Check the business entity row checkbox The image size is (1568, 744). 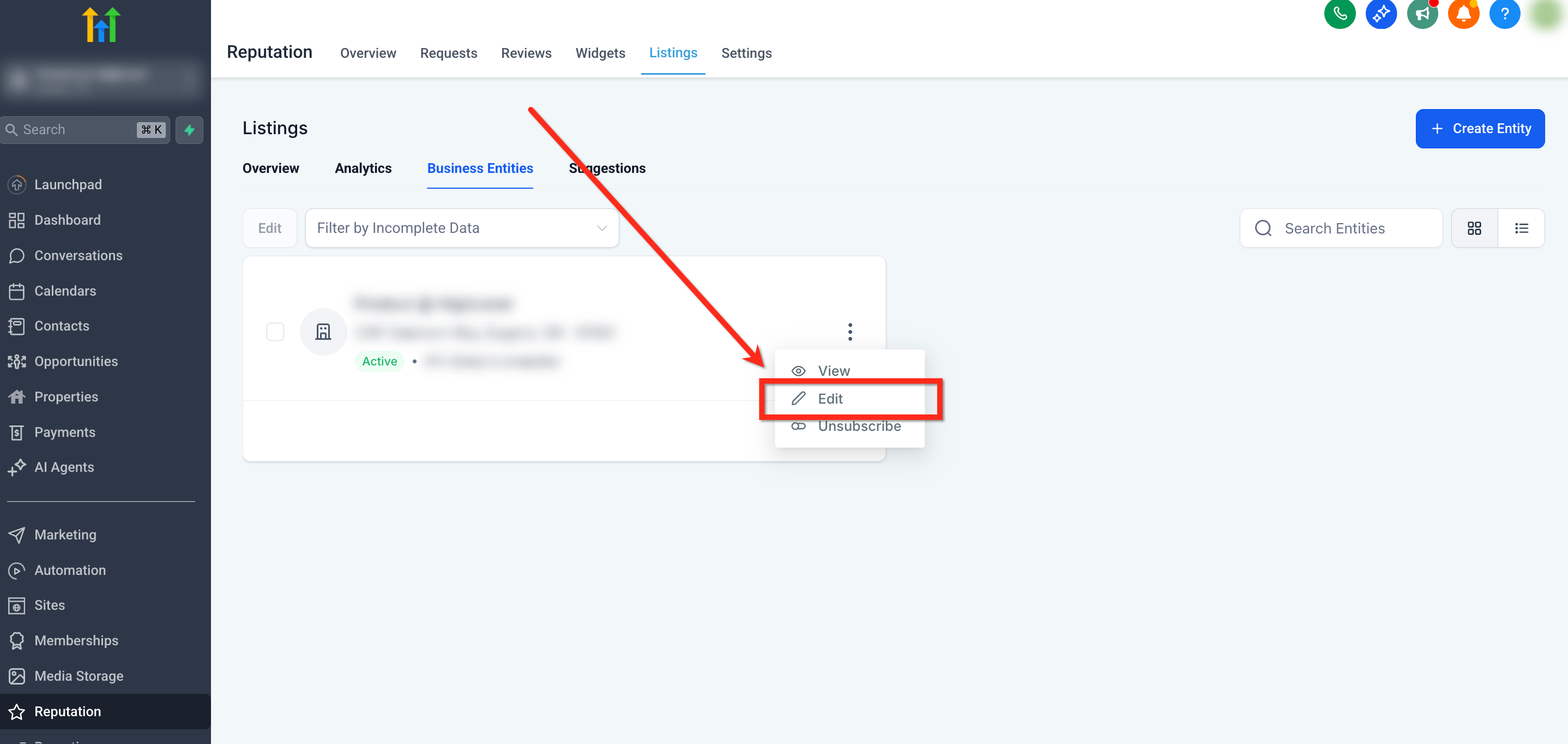(275, 332)
